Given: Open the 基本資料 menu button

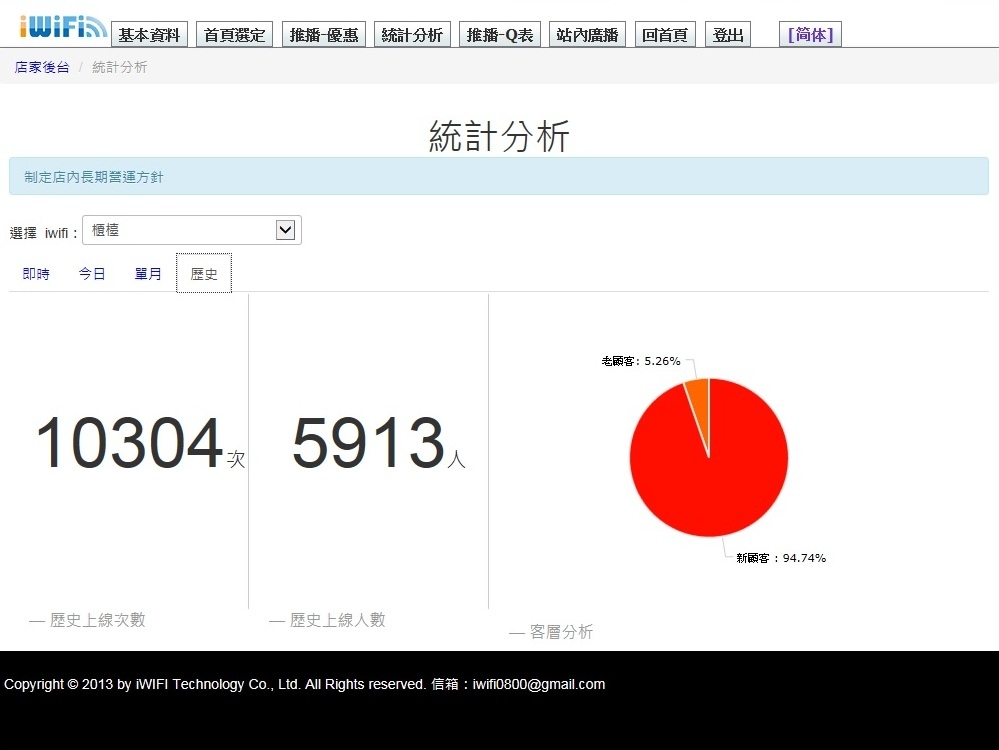Looking at the screenshot, I should [x=149, y=34].
